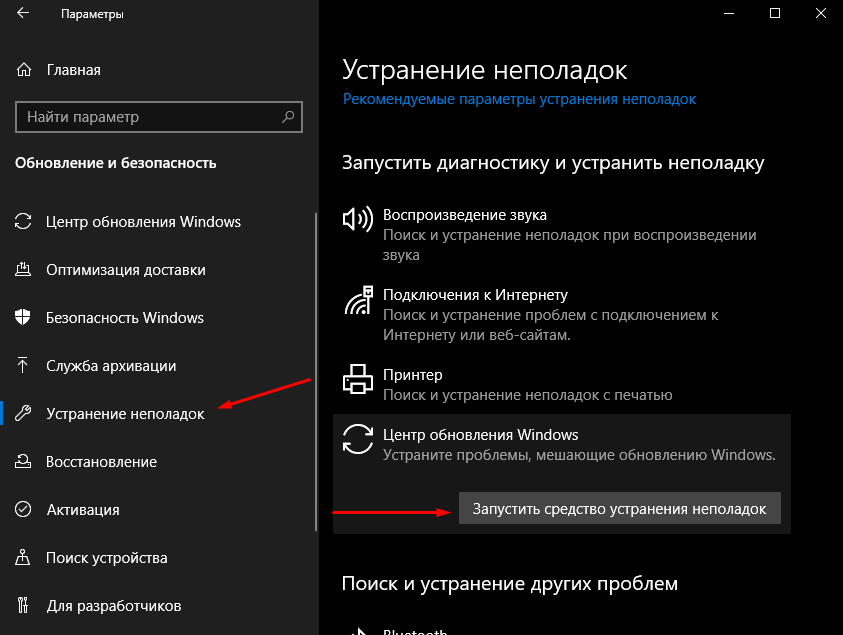
Task: Select Безопасность Windows in sidebar
Action: tap(125, 317)
